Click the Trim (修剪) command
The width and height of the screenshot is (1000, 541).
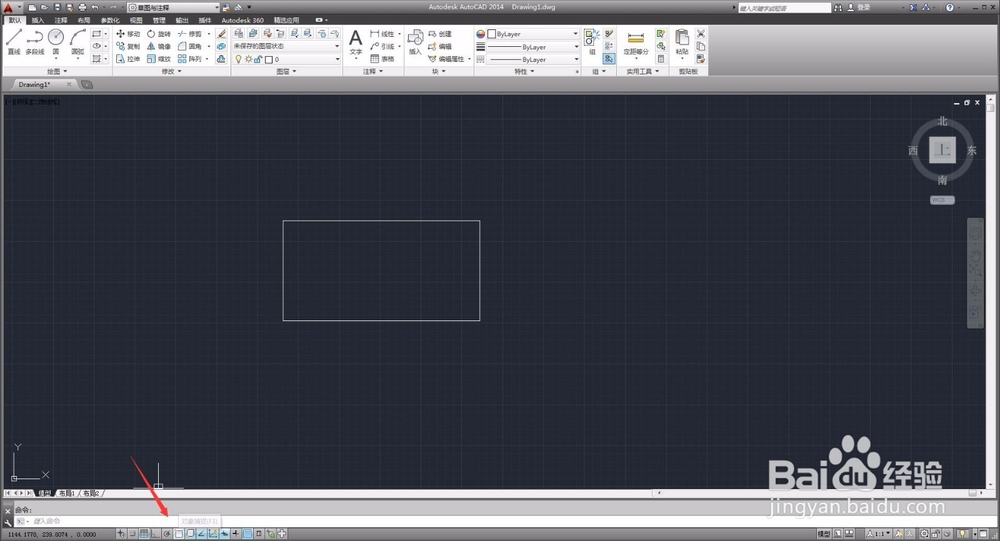(189, 34)
